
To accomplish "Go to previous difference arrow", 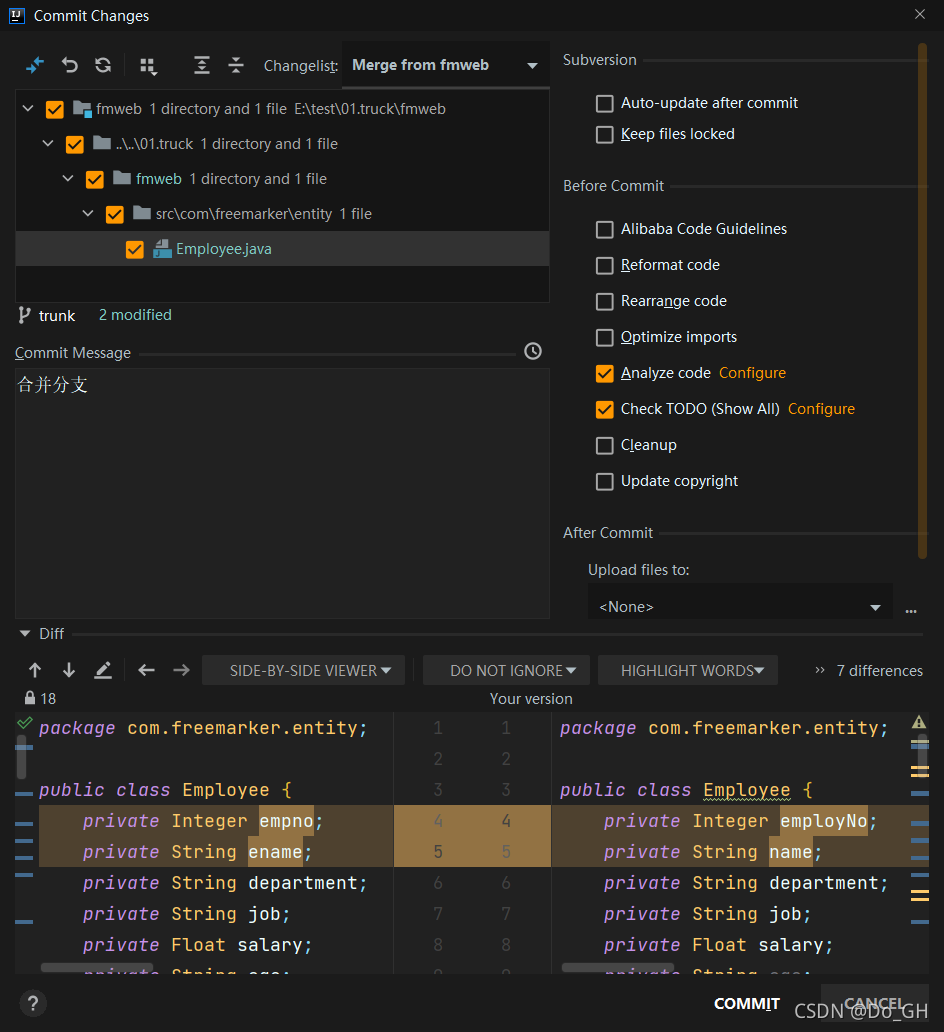I will coord(35,671).
